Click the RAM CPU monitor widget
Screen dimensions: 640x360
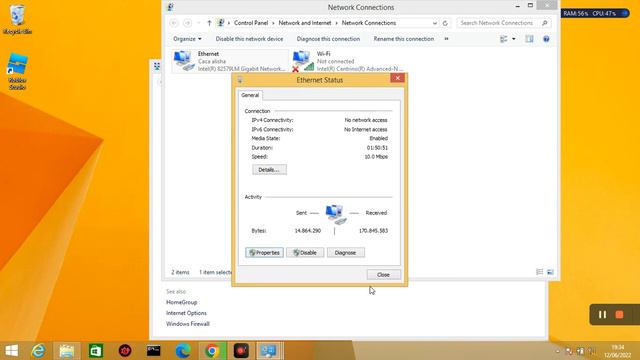(595, 13)
